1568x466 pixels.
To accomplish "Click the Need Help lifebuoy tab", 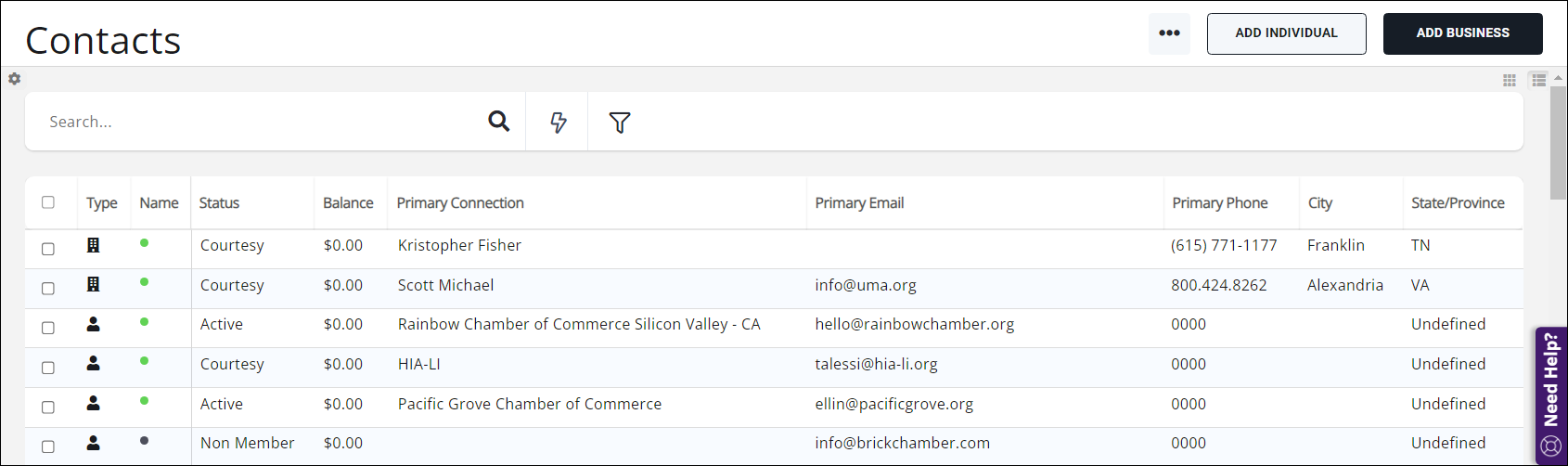I will click(x=1550, y=395).
